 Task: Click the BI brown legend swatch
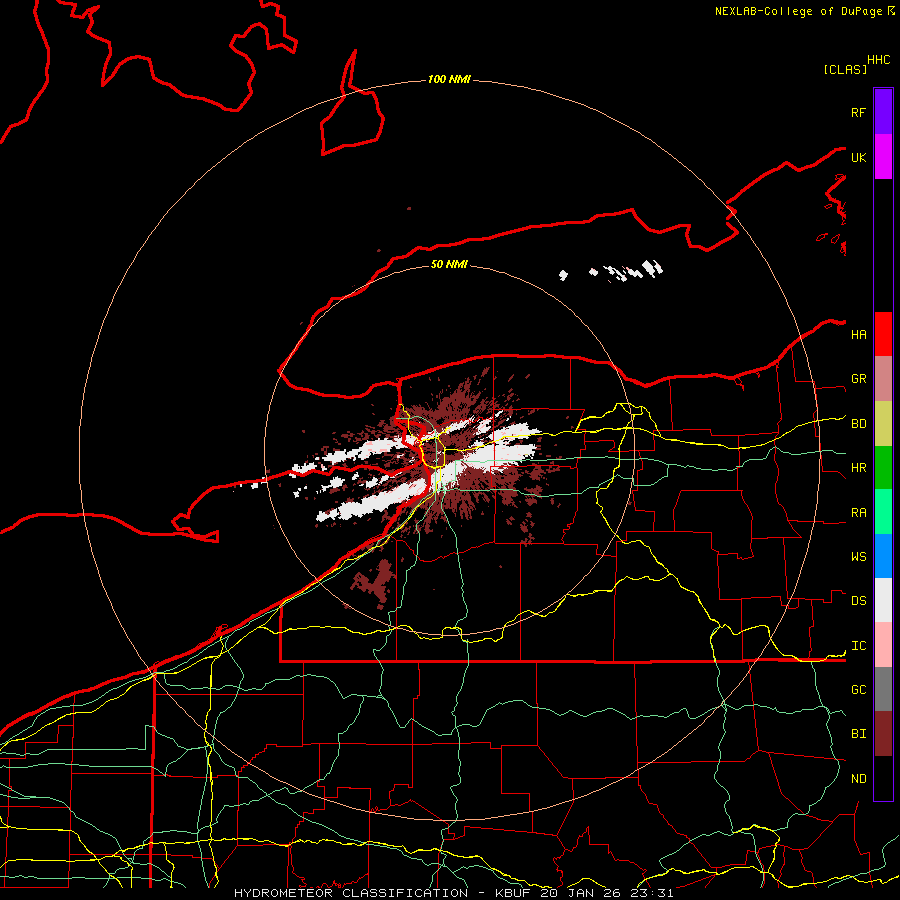pyautogui.click(x=883, y=734)
